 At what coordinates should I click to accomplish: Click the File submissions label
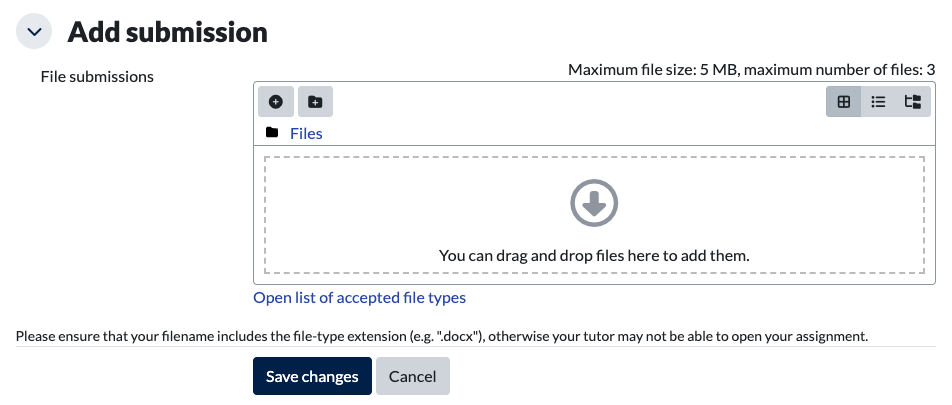coord(97,76)
